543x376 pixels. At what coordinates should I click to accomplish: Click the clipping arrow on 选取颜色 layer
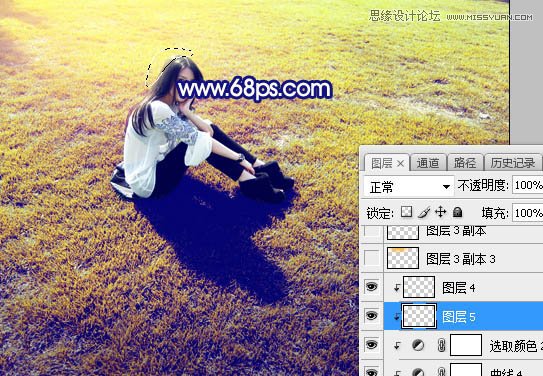(397, 345)
